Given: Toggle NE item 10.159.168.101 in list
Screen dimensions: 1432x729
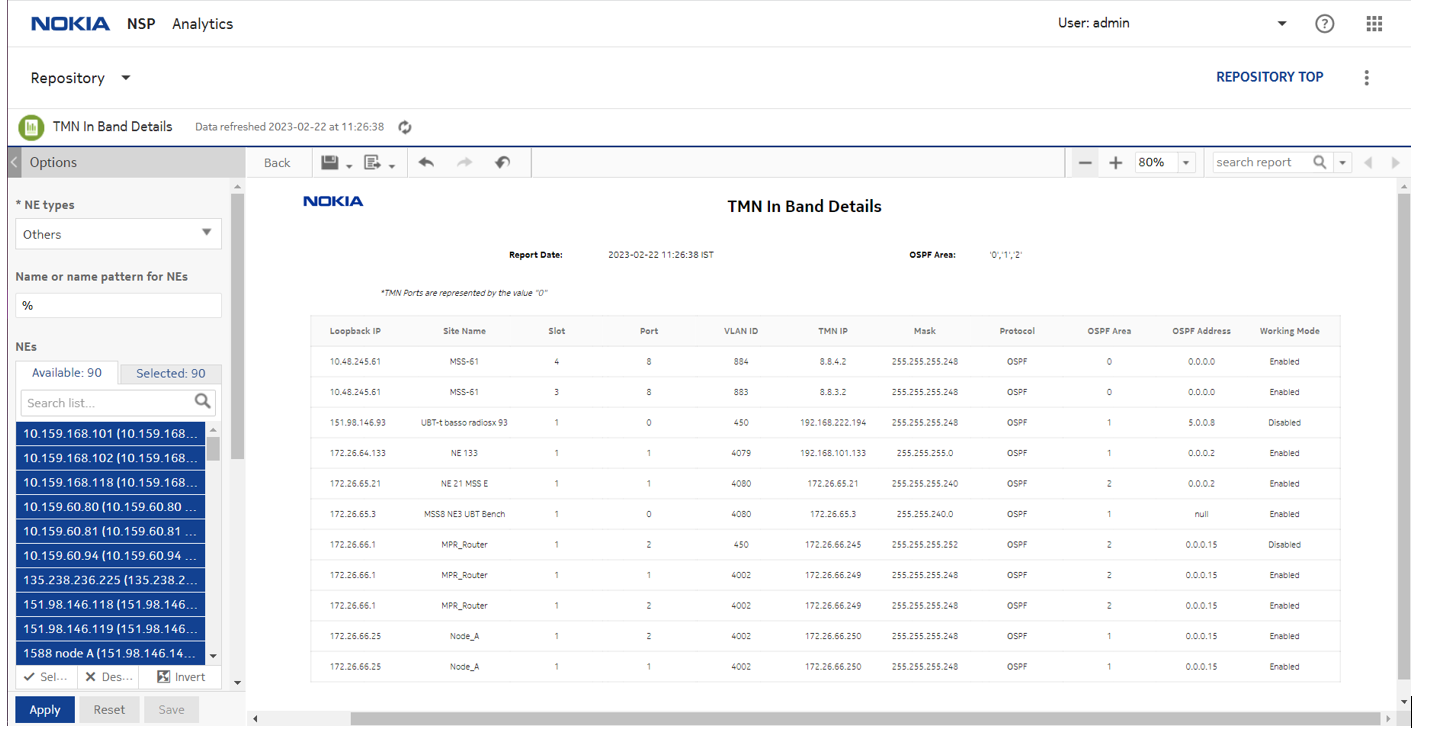Looking at the screenshot, I should coord(110,434).
